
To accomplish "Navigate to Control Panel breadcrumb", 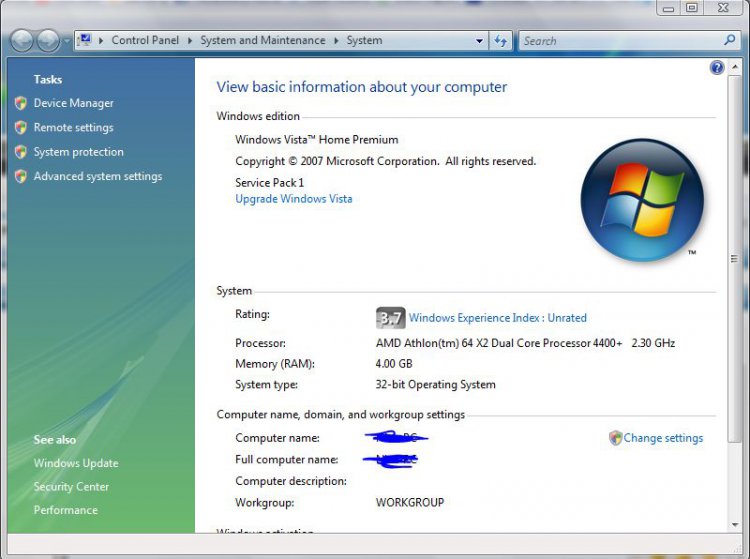I will (145, 40).
